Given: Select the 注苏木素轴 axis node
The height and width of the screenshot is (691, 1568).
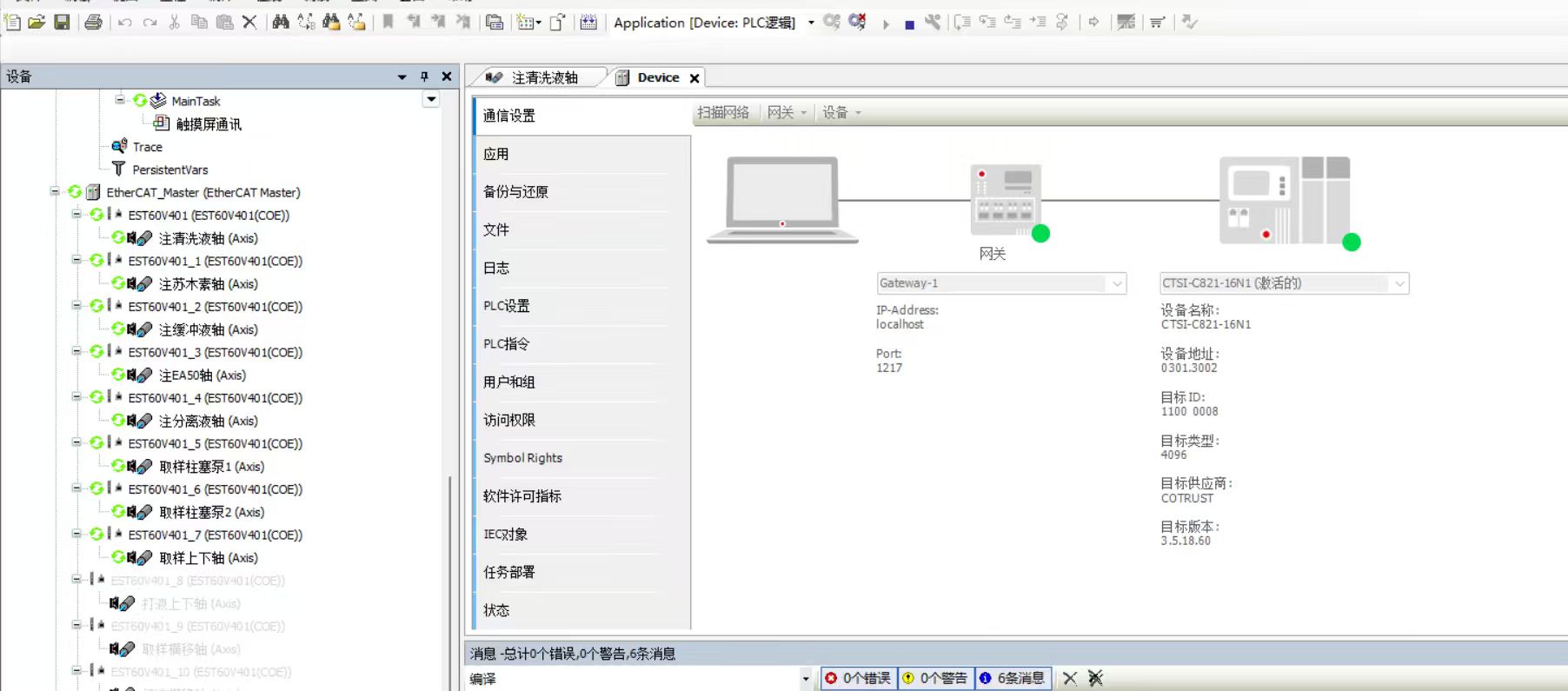Looking at the screenshot, I should [x=208, y=284].
